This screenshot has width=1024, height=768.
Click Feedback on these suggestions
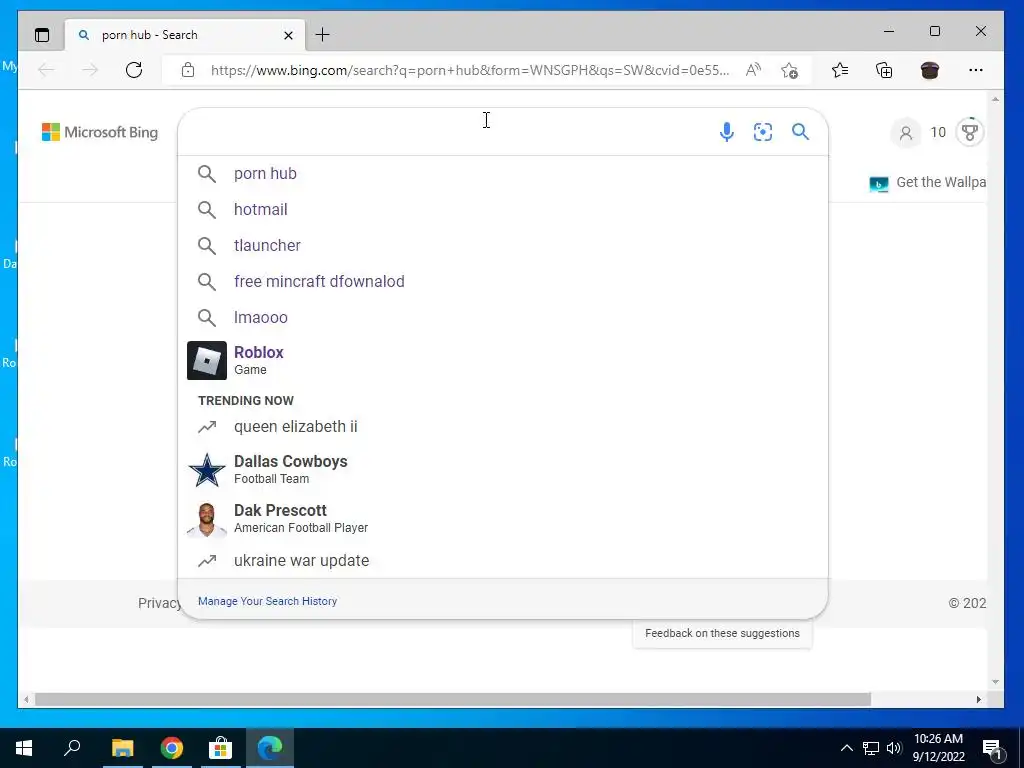(x=722, y=633)
